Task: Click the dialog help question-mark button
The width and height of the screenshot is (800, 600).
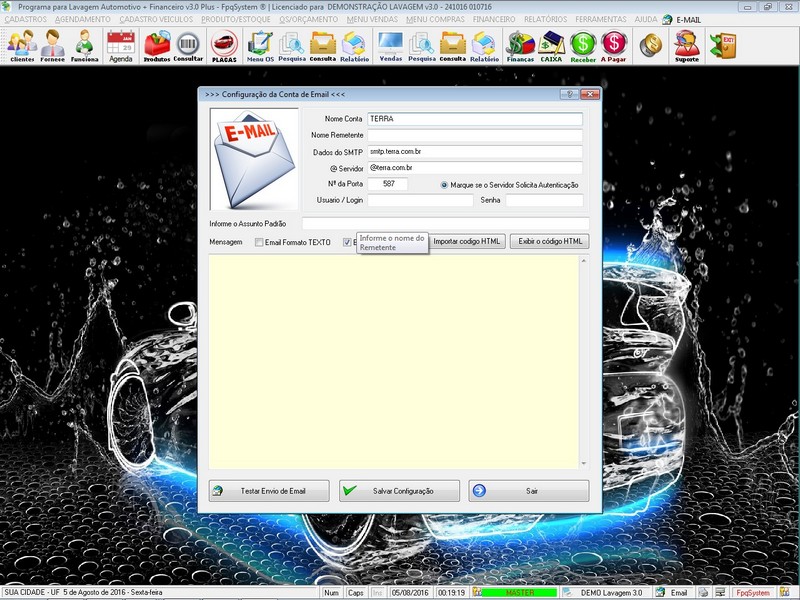Action: point(569,94)
